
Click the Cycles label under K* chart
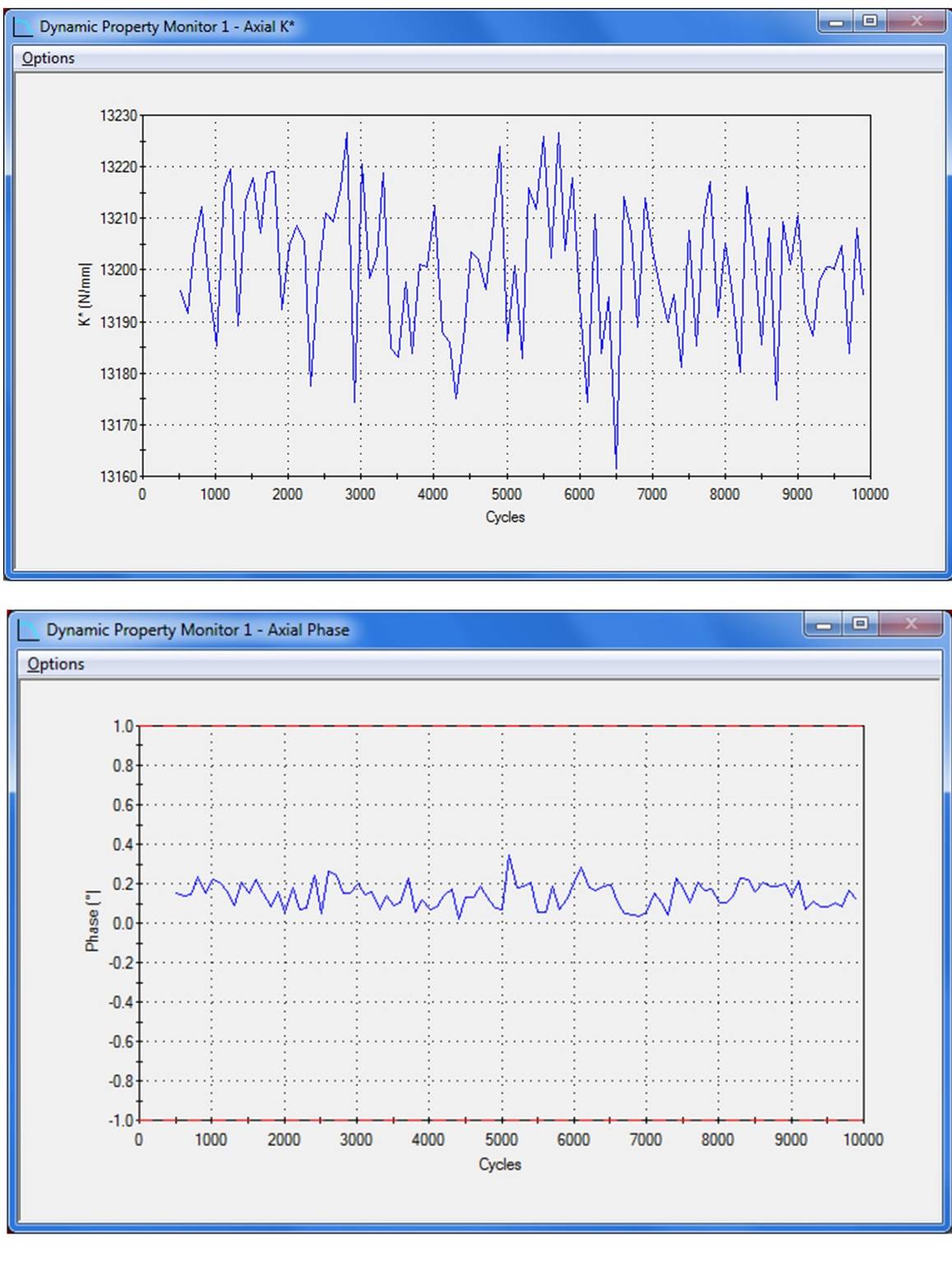click(505, 517)
